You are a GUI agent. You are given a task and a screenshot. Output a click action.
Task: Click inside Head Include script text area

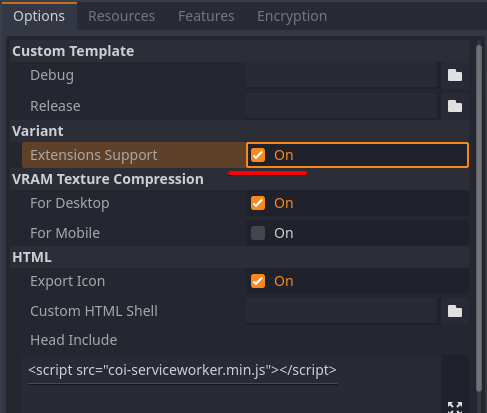click(231, 384)
